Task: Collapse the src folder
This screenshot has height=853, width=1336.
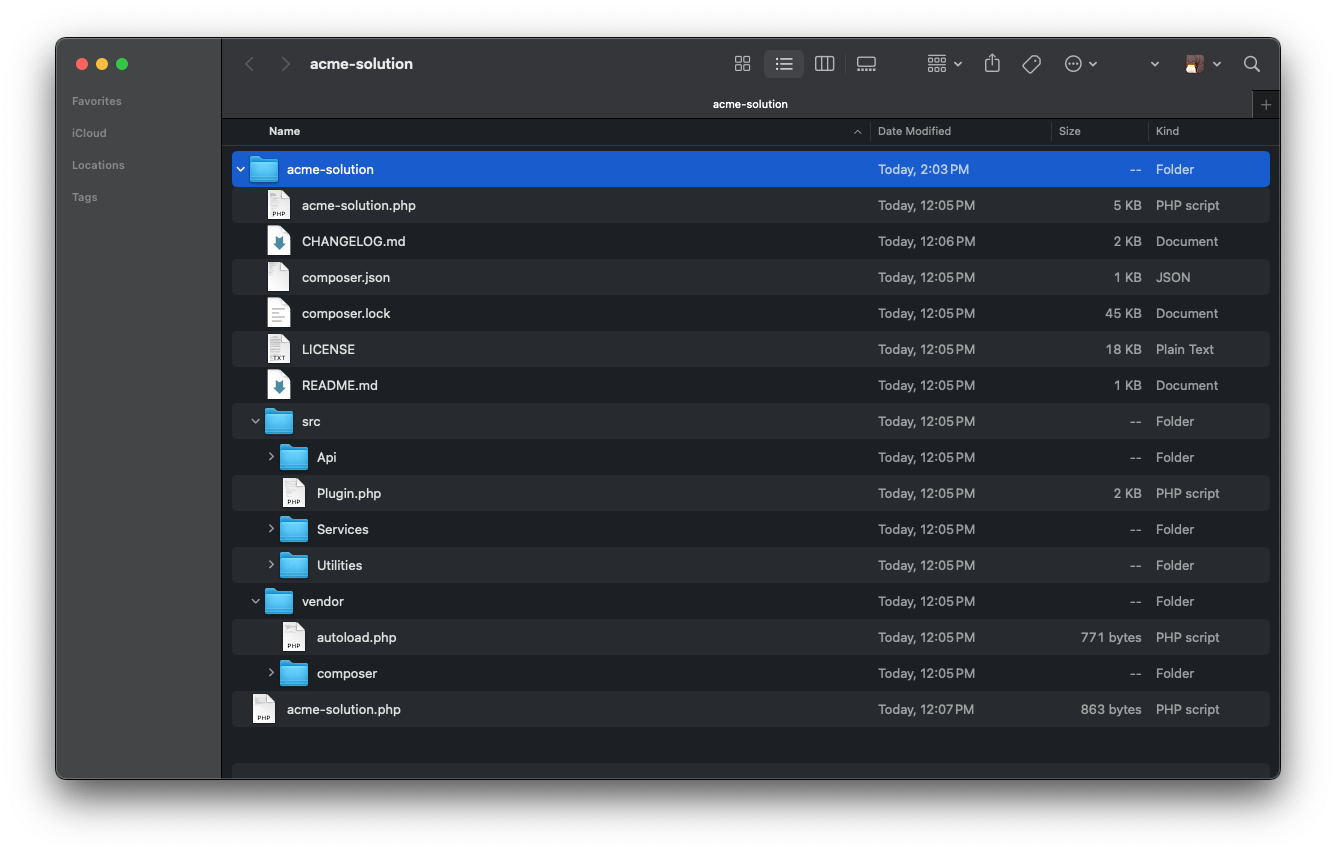Action: point(255,421)
